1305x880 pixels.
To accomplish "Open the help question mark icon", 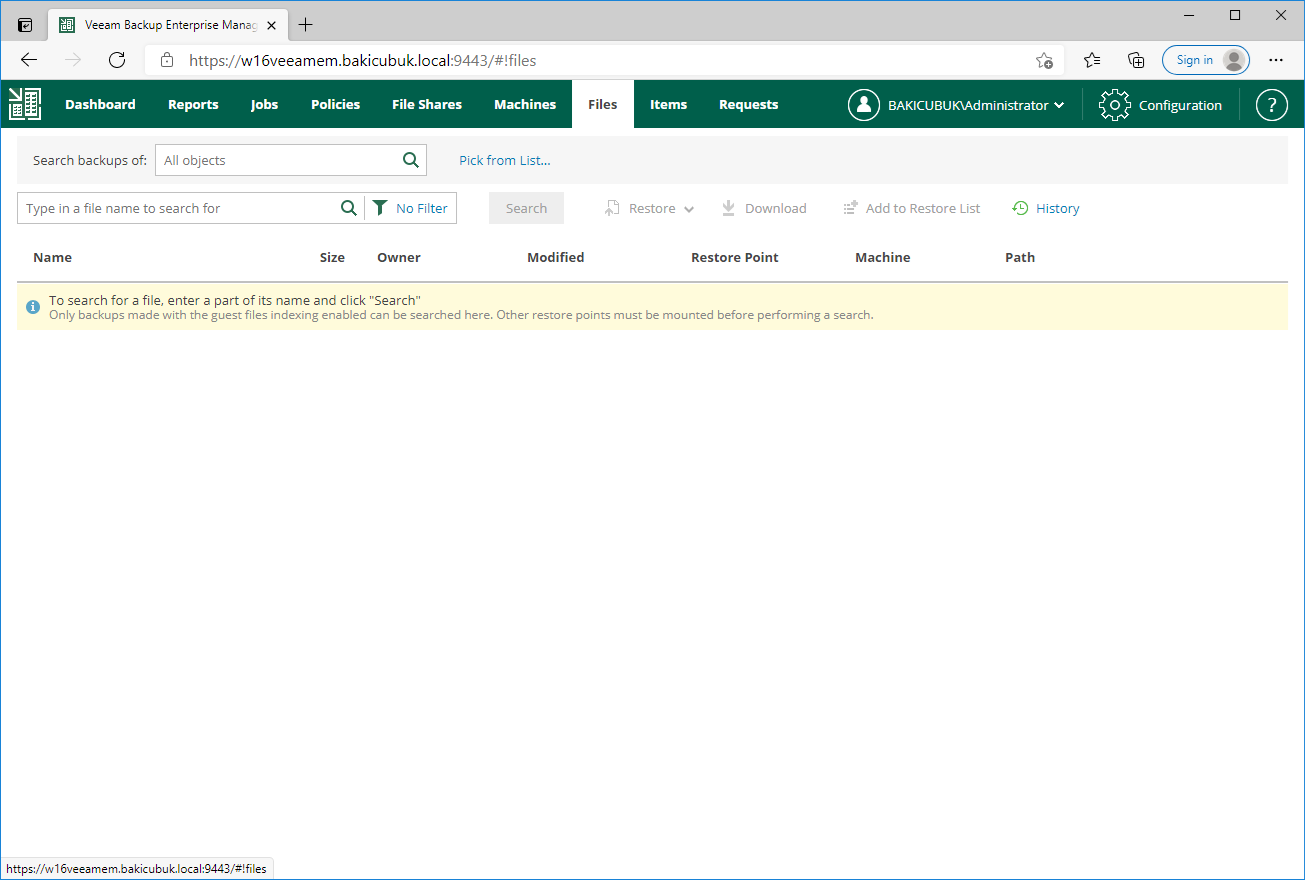I will [x=1271, y=105].
